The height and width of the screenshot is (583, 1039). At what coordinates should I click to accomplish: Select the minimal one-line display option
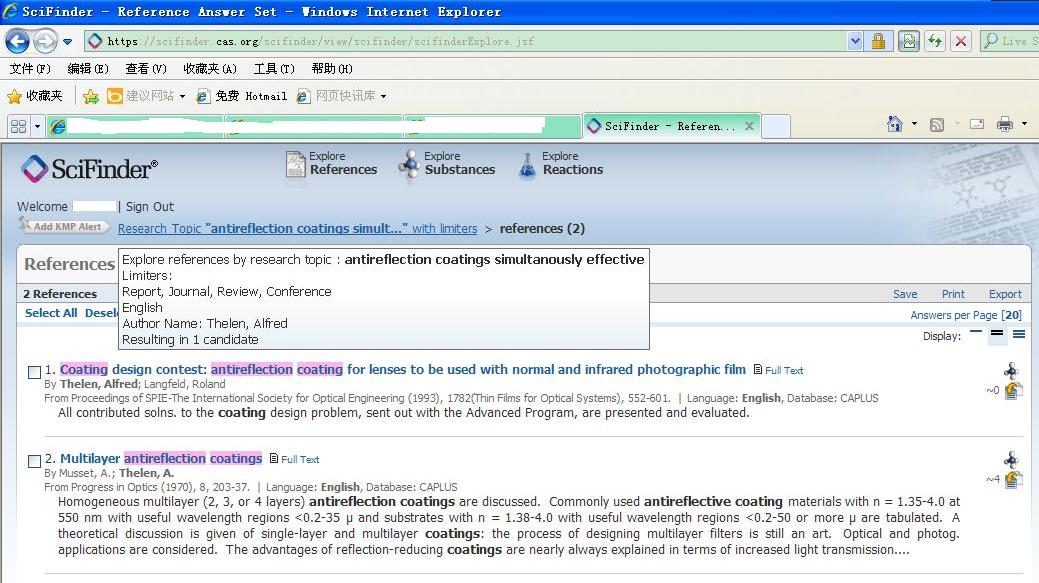click(975, 334)
